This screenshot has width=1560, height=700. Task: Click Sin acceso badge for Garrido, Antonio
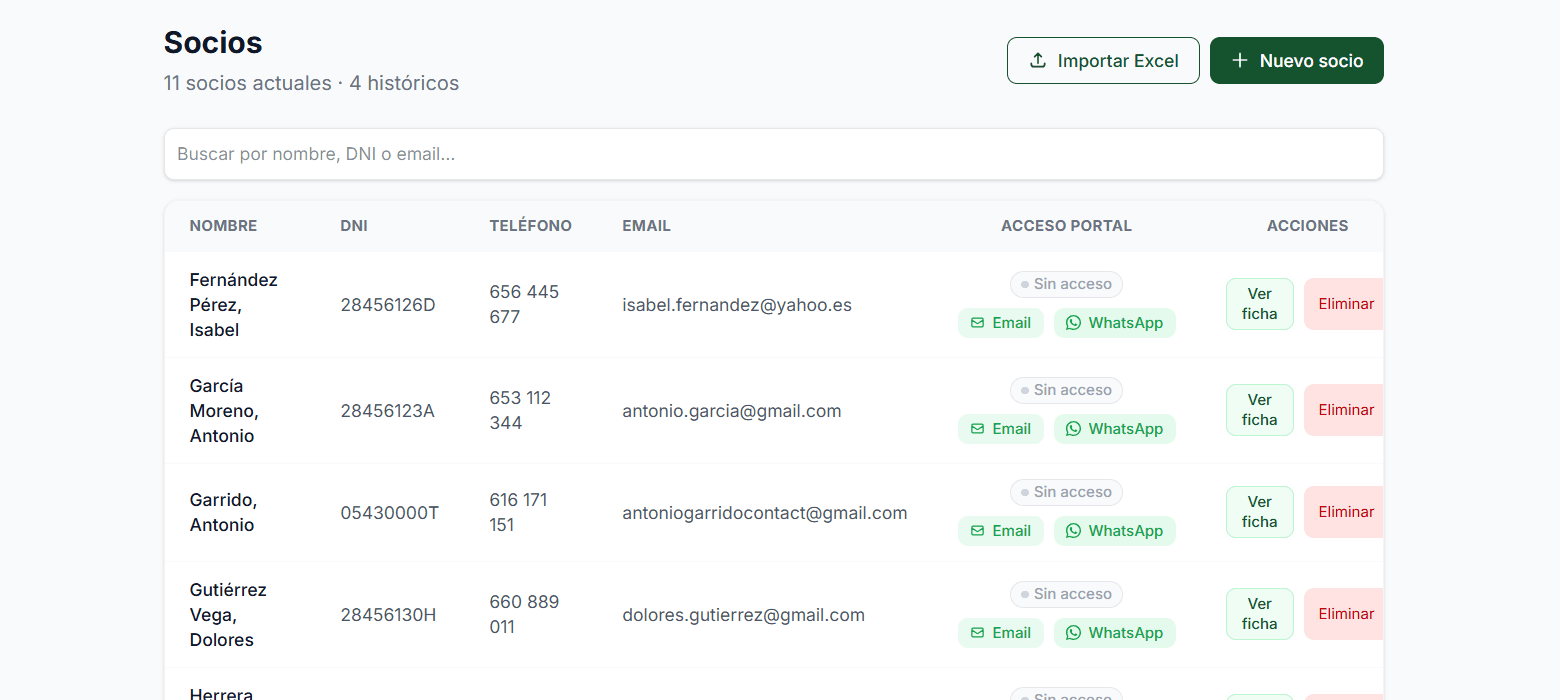[x=1066, y=493]
